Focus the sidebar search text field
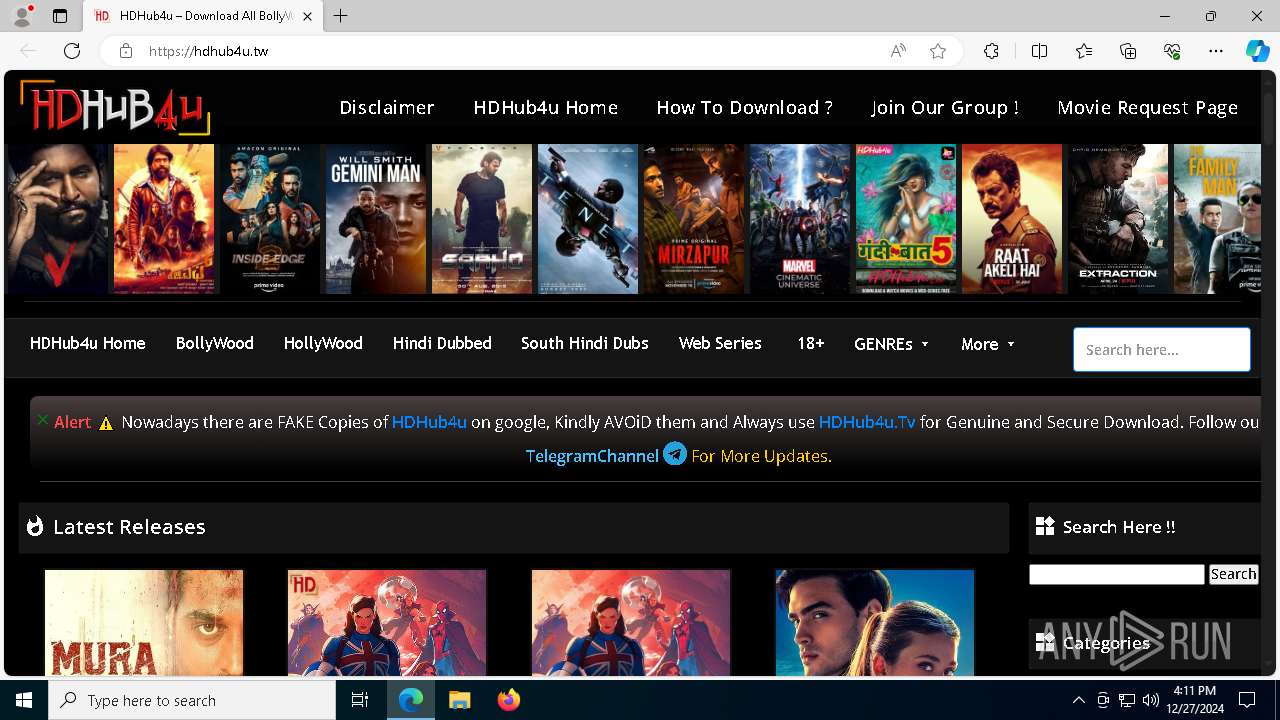Screen dimensions: 1280x720 coord(1117,574)
